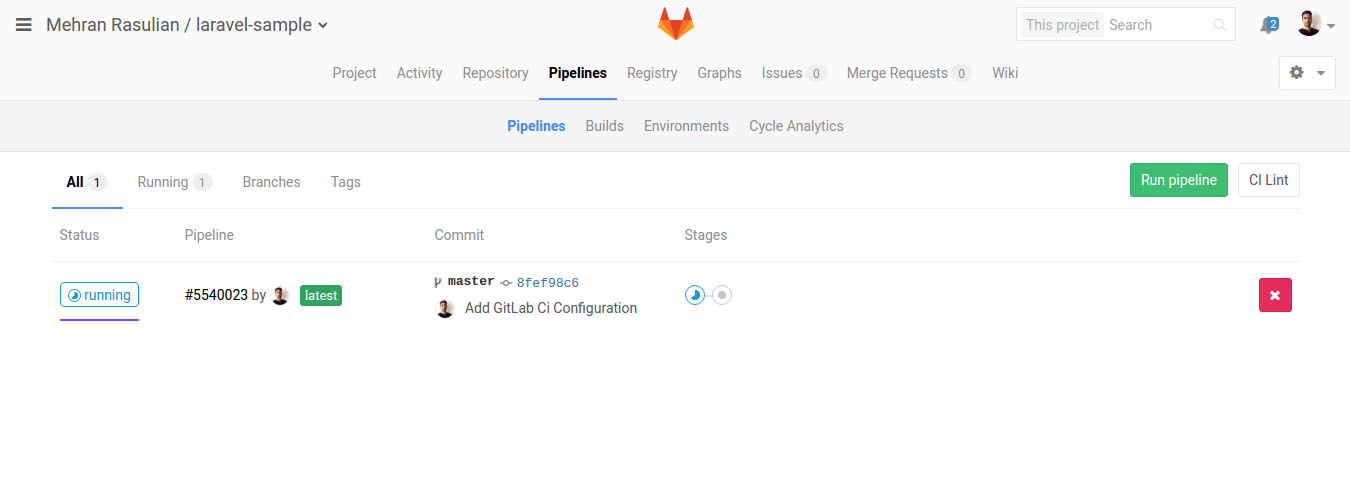Image resolution: width=1350 pixels, height=477 pixels.
Task: Click the running first stage icon
Action: coord(695,295)
